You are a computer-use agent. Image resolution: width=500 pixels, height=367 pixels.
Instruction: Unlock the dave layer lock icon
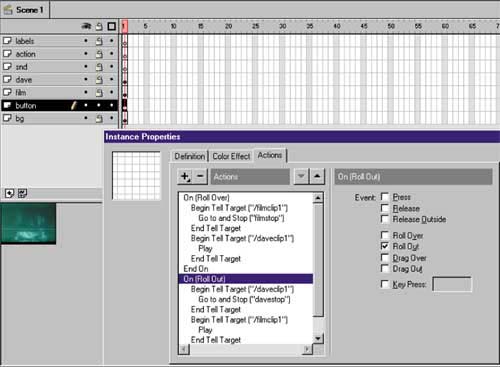99,80
